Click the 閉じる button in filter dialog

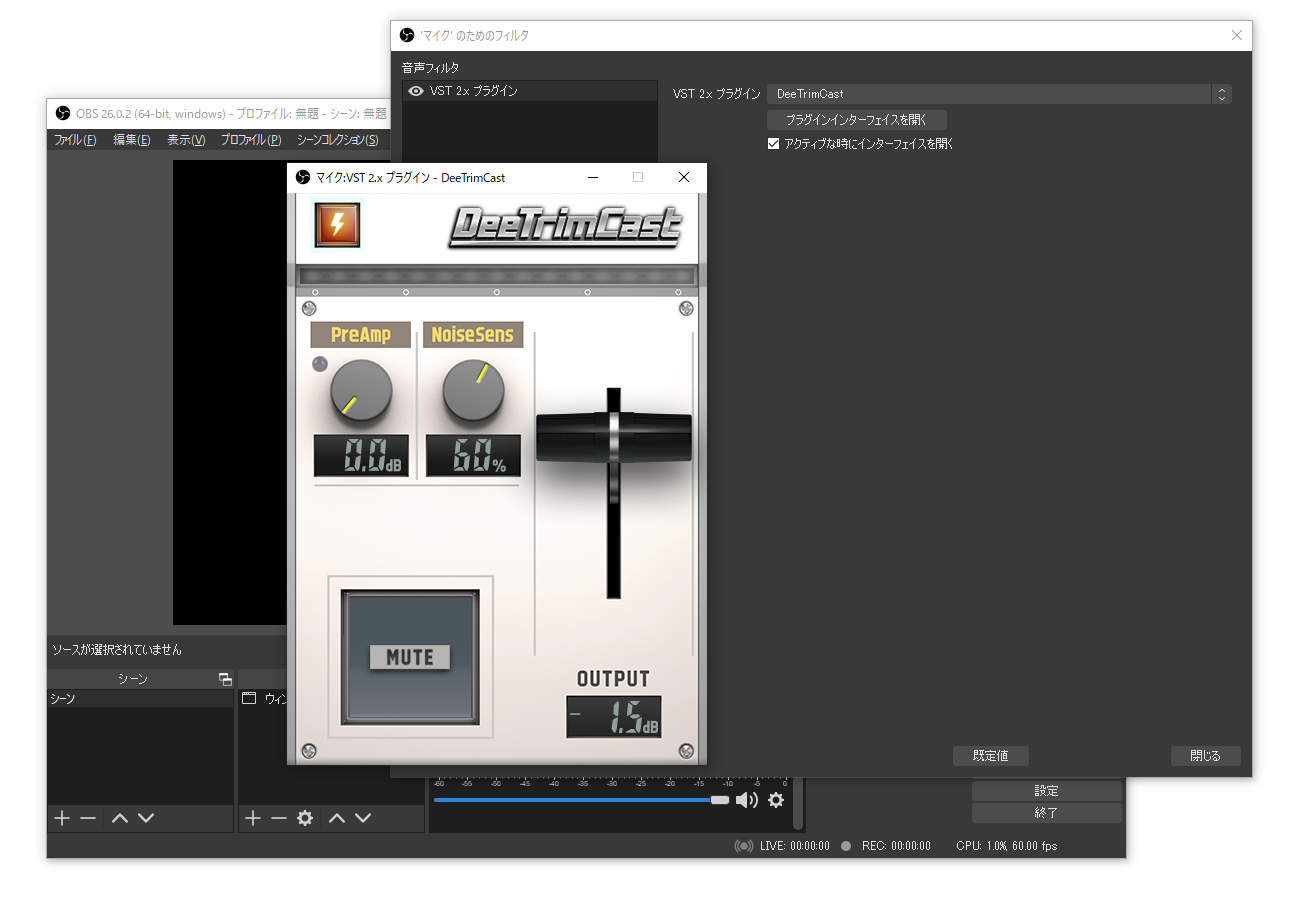click(1205, 756)
